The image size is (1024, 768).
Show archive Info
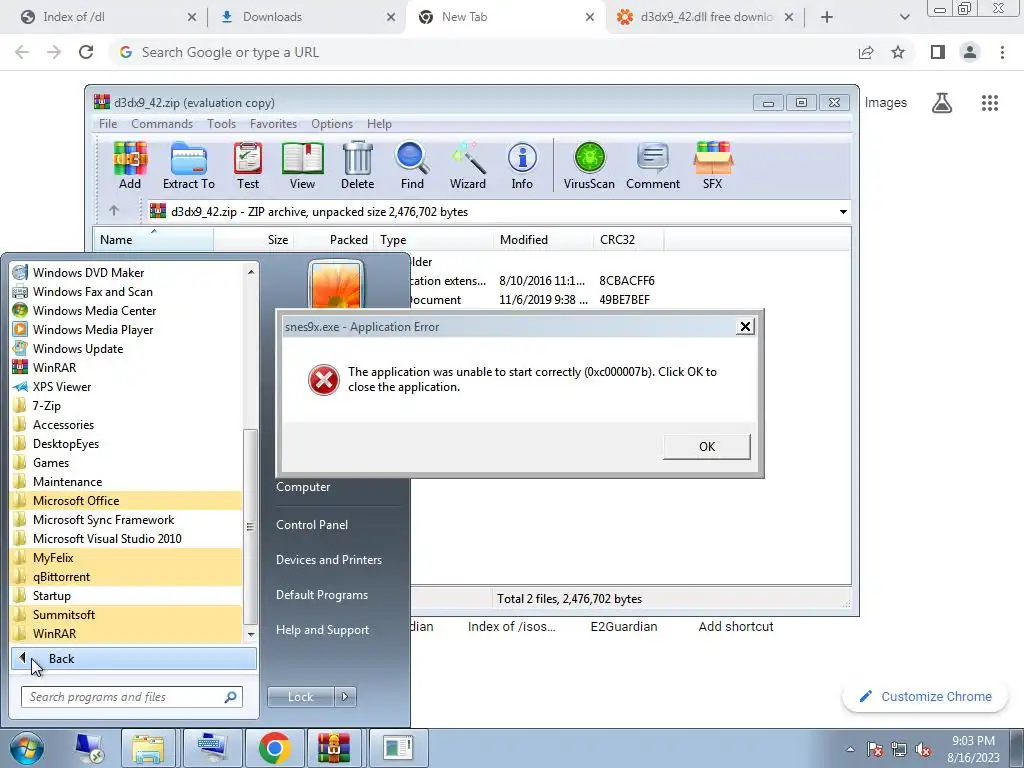[x=522, y=166]
